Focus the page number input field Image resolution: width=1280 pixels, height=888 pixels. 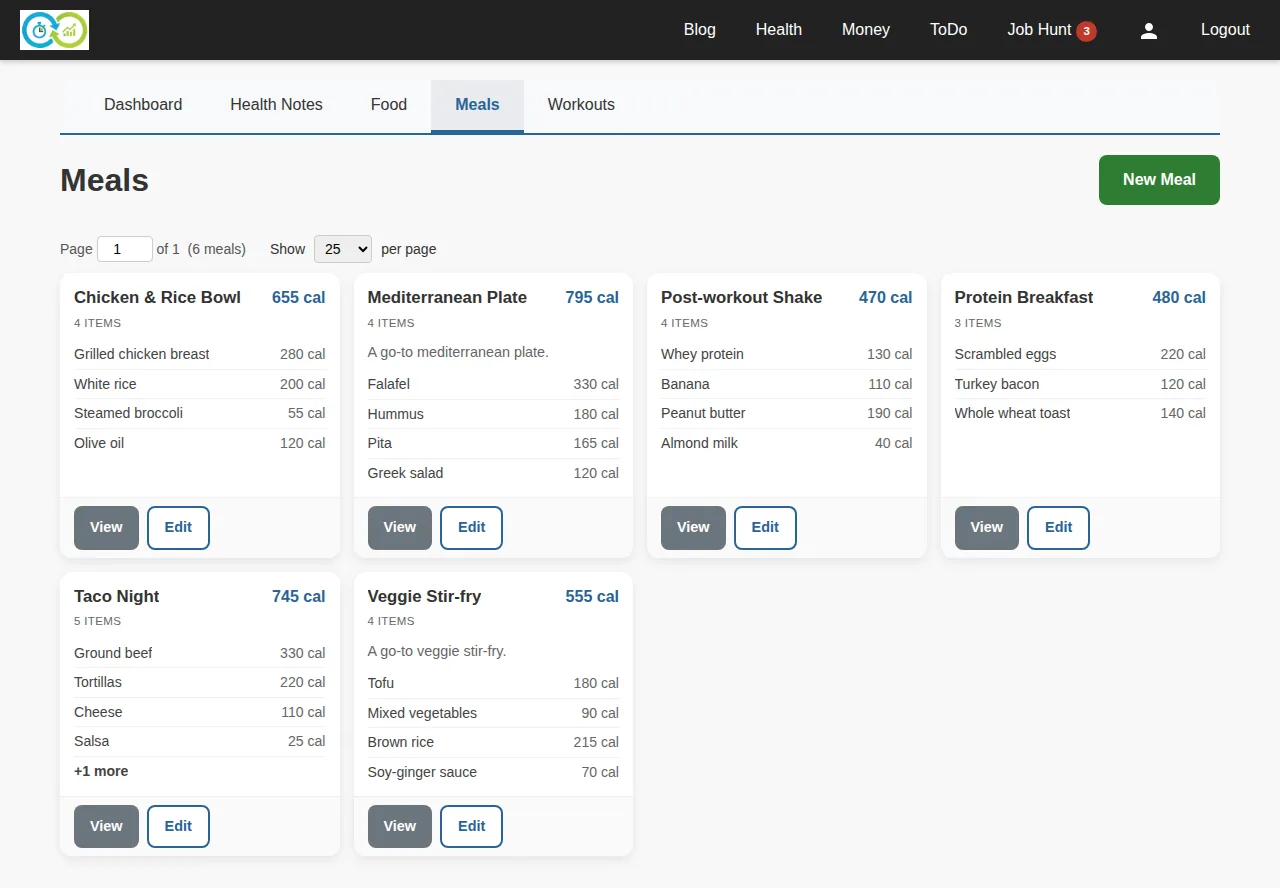125,249
